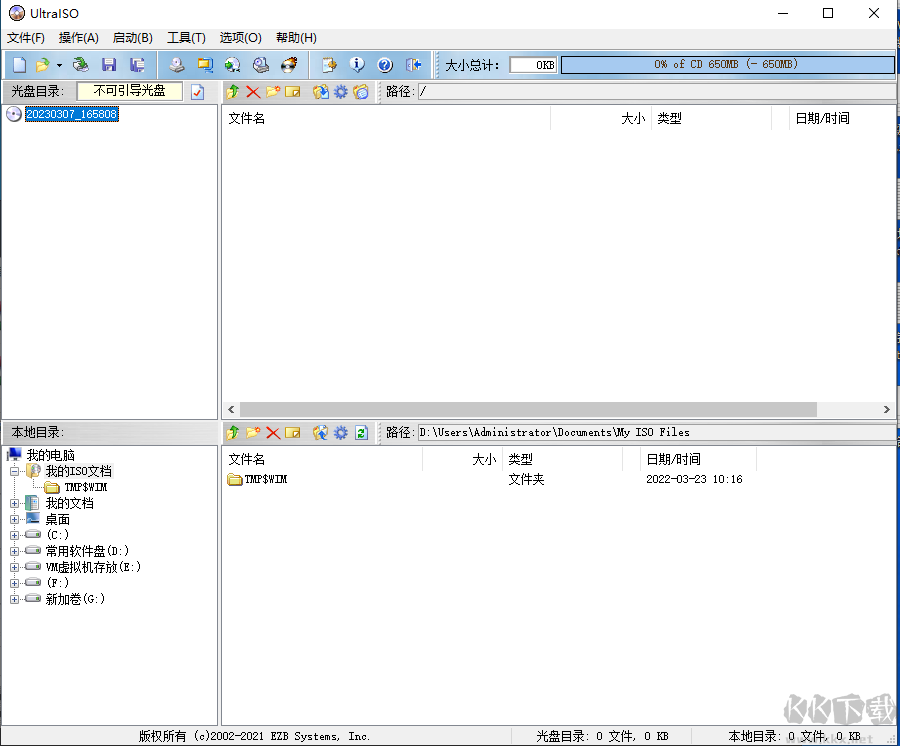Refresh the local directory listing

point(360,432)
